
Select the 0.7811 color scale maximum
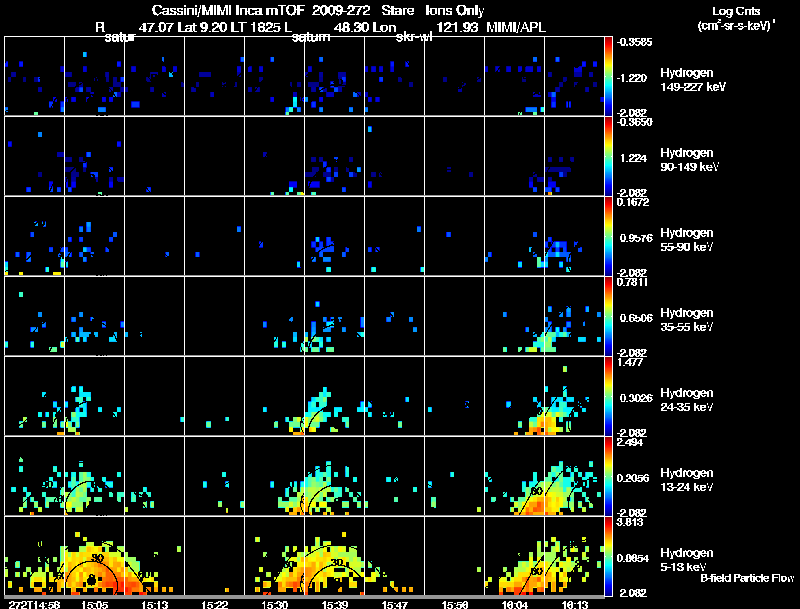(632, 282)
